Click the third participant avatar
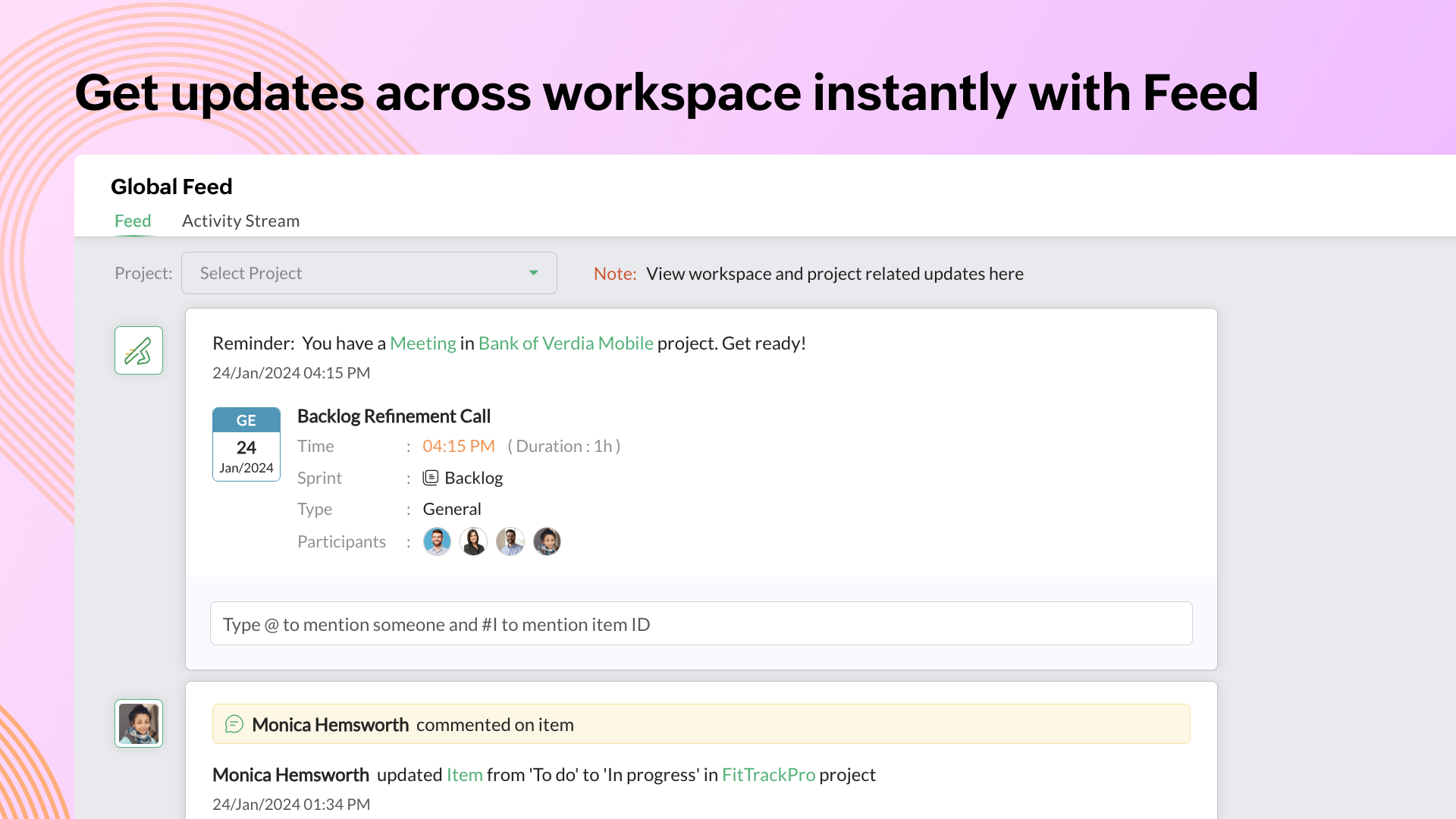 click(x=510, y=541)
